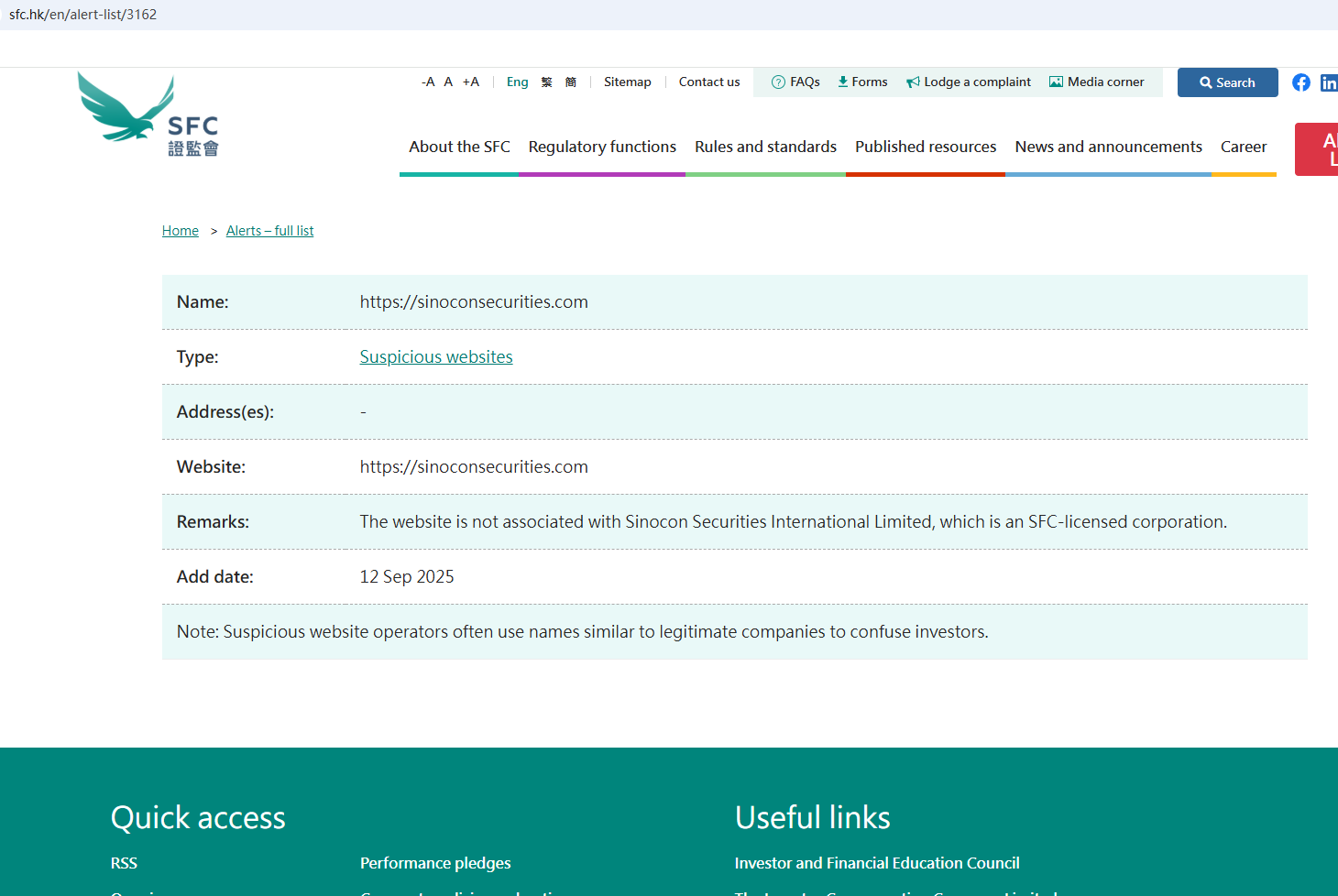
Task: Expand the Regulatory functions menu
Action: pos(602,147)
